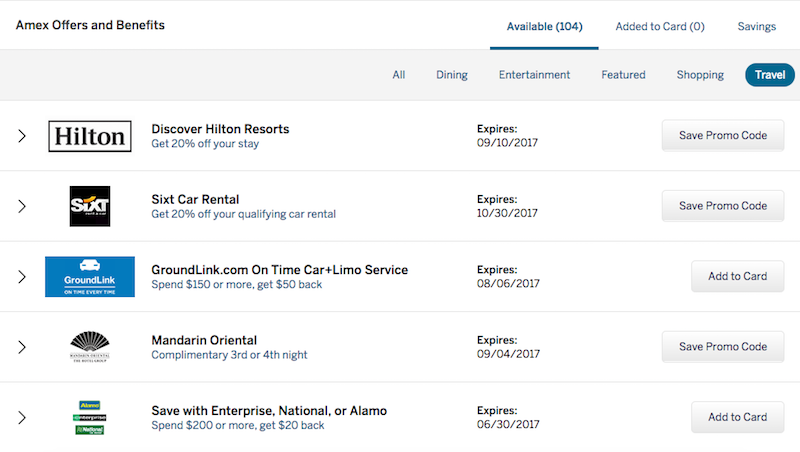Save Promo Code for Hilton Resorts

[723, 135]
